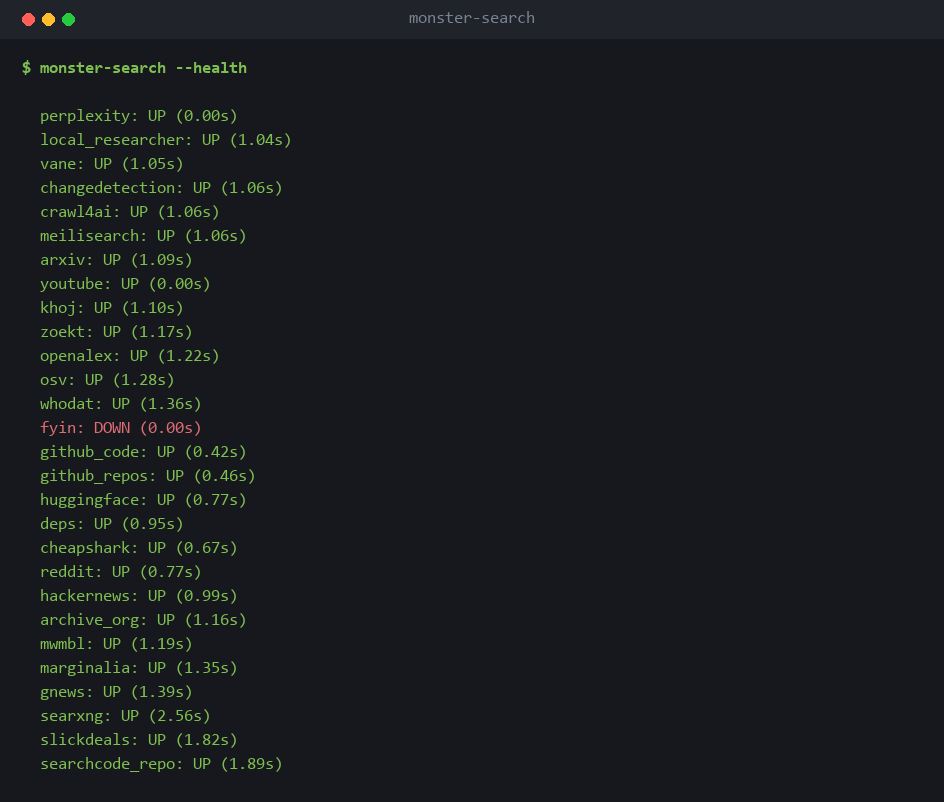
Task: Click the gnews: UP (1.39s) line
Action: click(116, 692)
